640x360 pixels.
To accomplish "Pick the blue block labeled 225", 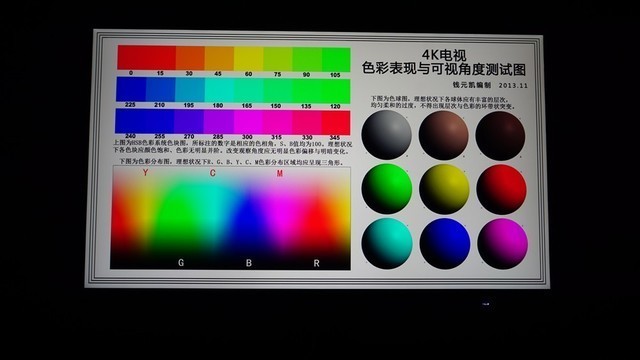I will pos(131,89).
